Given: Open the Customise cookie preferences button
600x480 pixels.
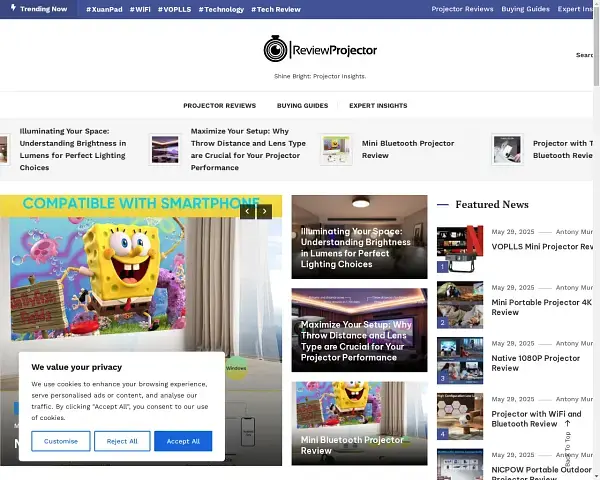Looking at the screenshot, I should 61,441.
